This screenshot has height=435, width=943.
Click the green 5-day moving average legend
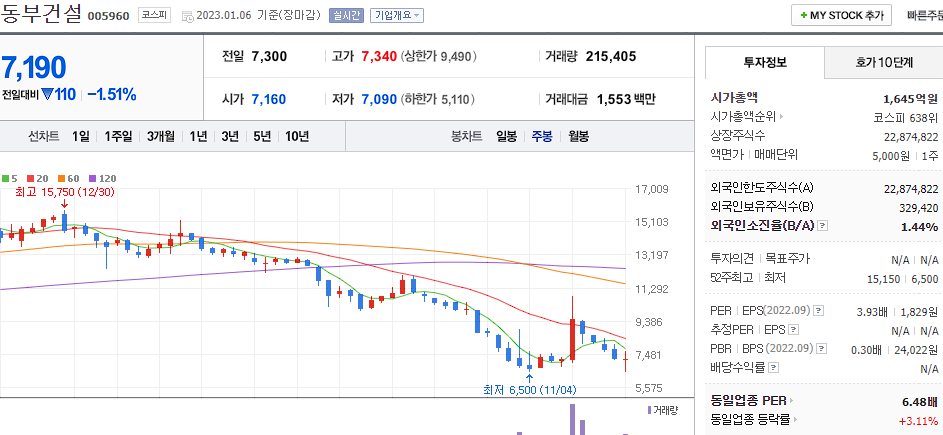8,179
